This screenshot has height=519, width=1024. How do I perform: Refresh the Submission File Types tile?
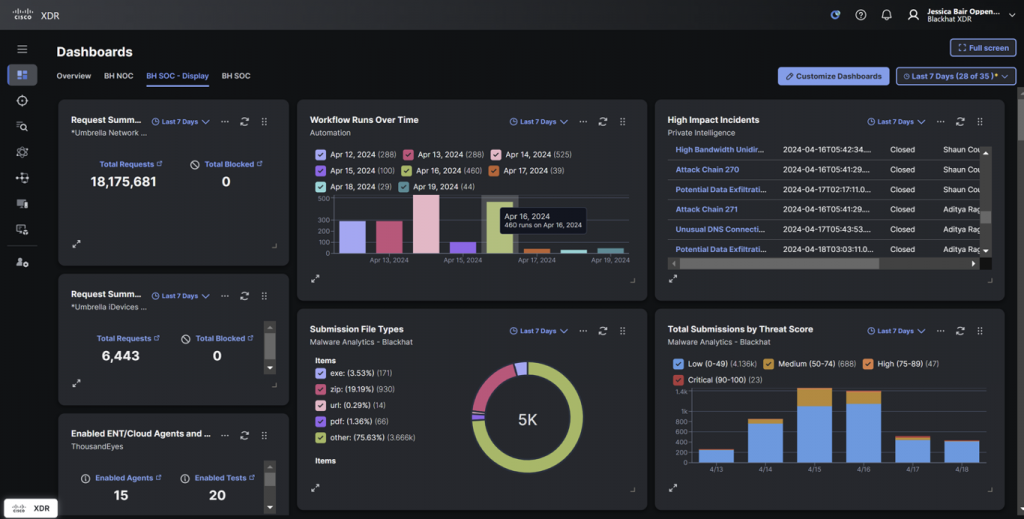(602, 331)
